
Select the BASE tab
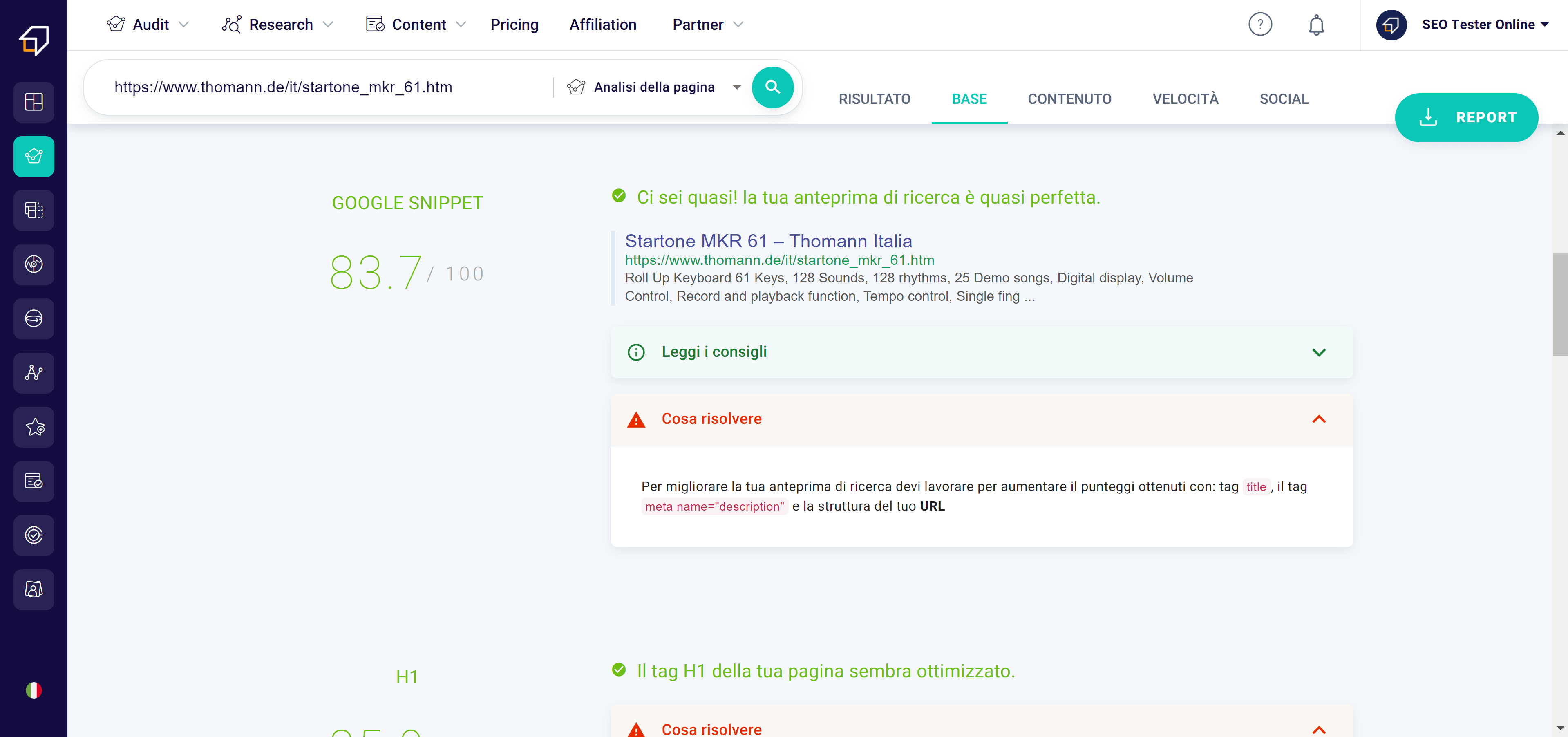(969, 99)
